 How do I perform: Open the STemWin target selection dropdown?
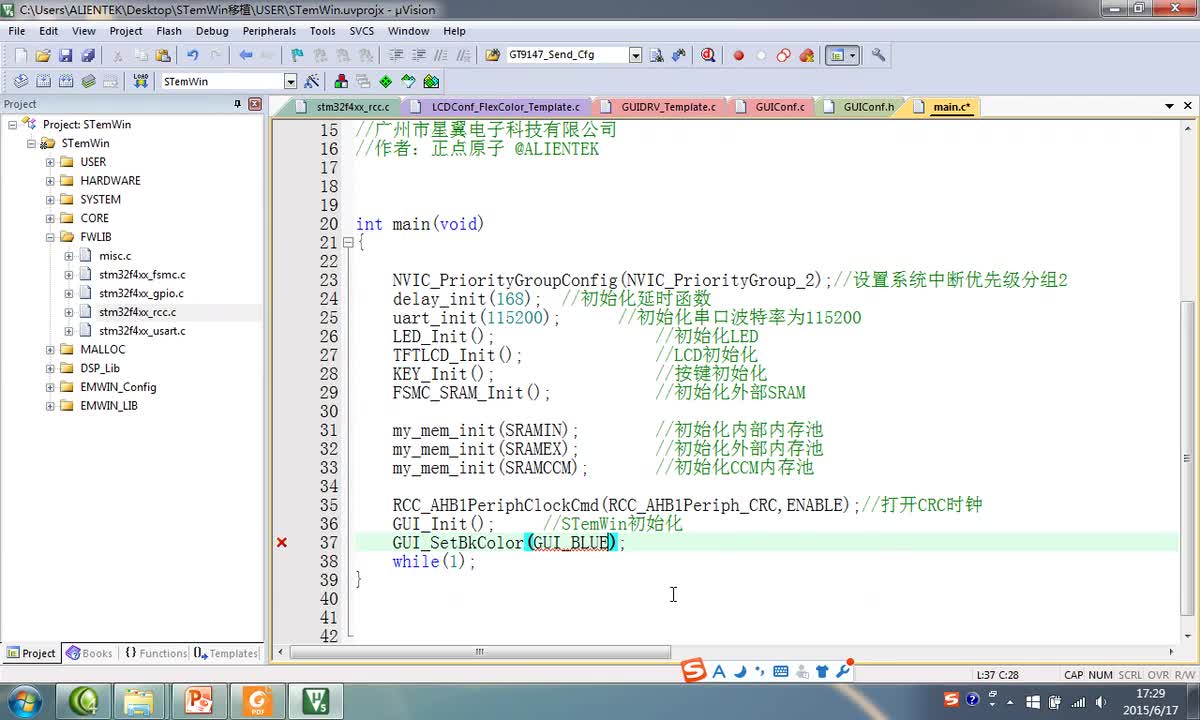click(x=290, y=81)
